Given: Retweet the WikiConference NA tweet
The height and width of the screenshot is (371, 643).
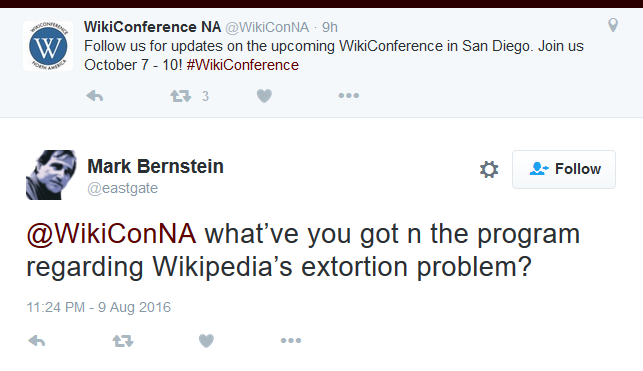Looking at the screenshot, I should [181, 96].
